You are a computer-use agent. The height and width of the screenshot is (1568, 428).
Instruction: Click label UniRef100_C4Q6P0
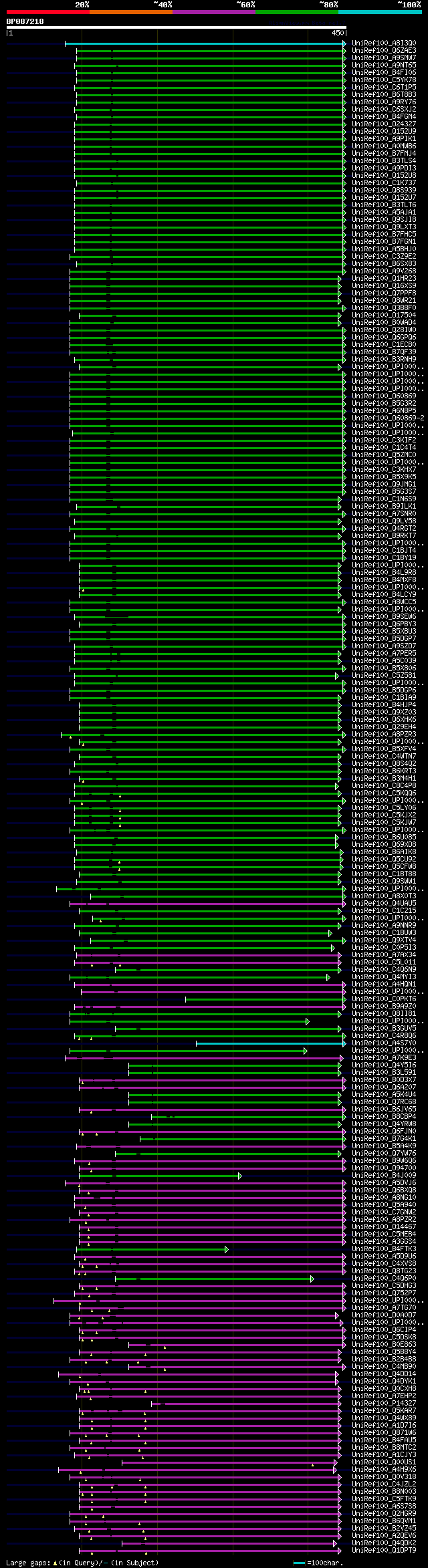384,1279
